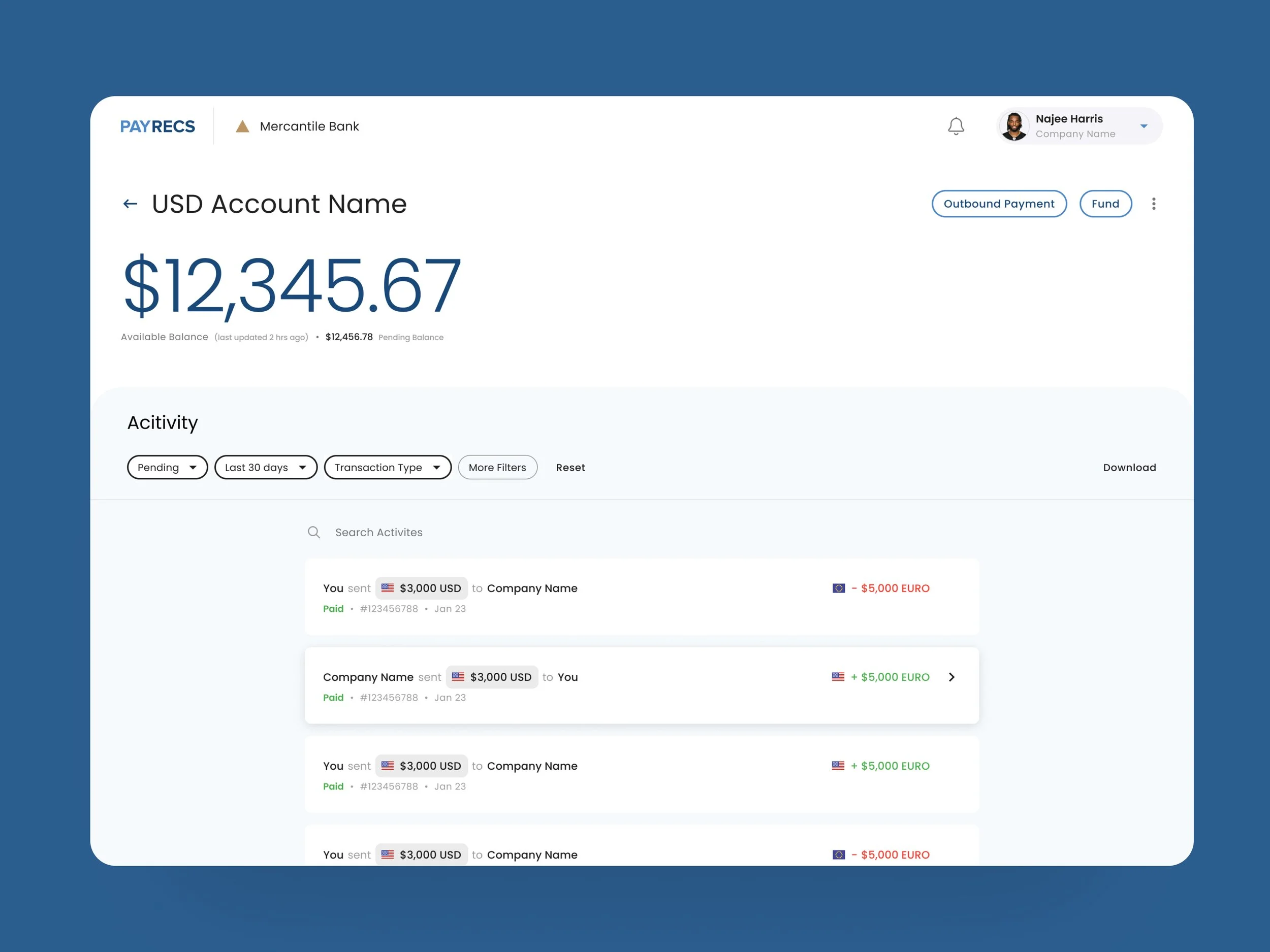The image size is (1270, 952).
Task: Click the USD Account Name heading
Action: 279,204
